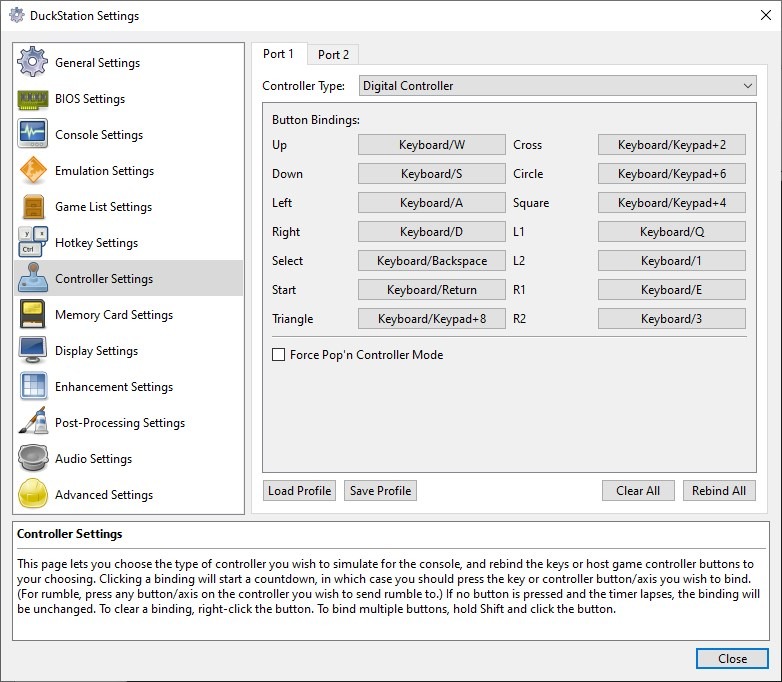The image size is (782, 682).
Task: Click the Load Profile button
Action: [299, 491]
